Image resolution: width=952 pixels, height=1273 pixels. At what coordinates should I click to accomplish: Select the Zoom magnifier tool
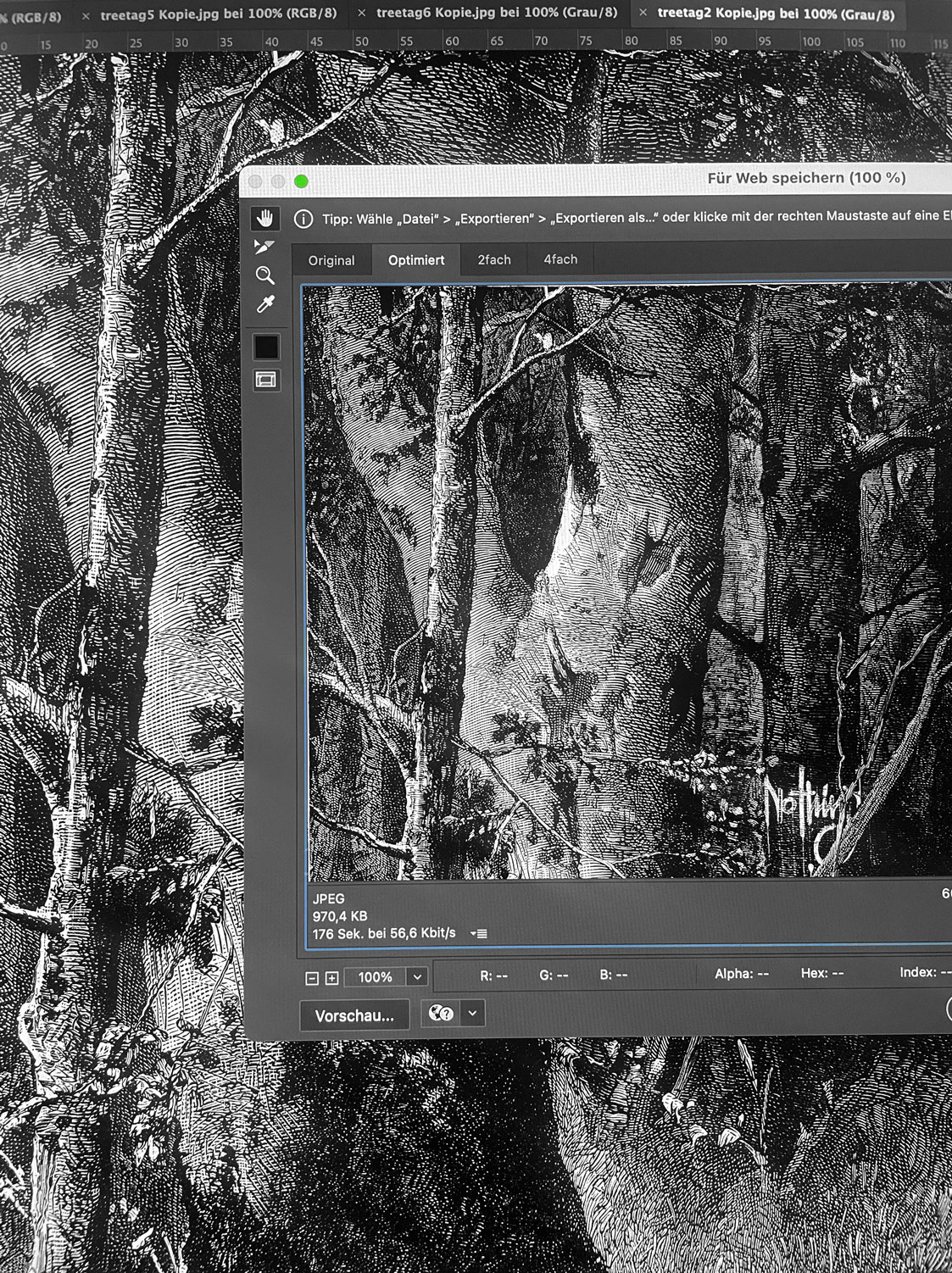[265, 275]
